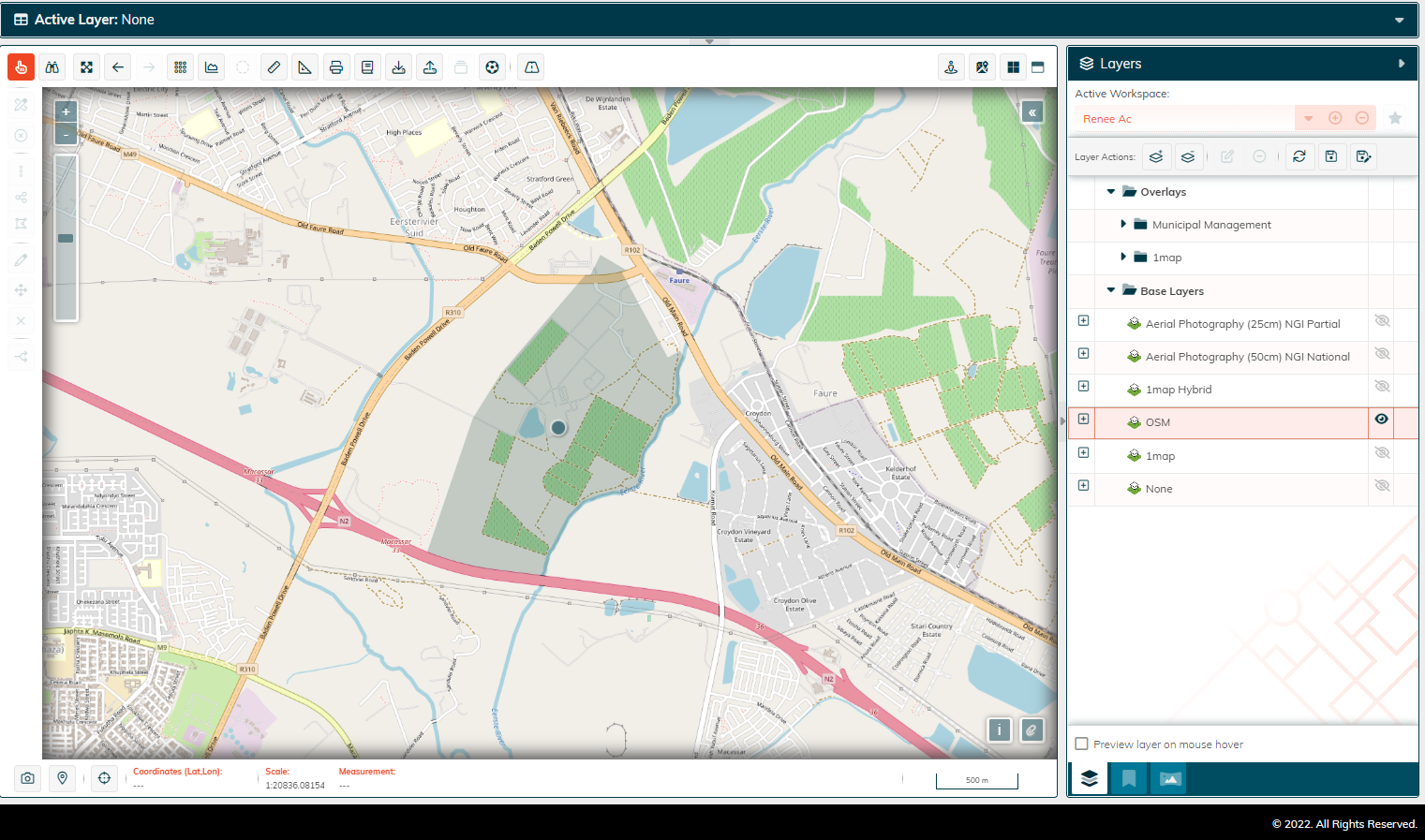Zoom to full extent icon
This screenshot has height=840, width=1425.
[86, 67]
